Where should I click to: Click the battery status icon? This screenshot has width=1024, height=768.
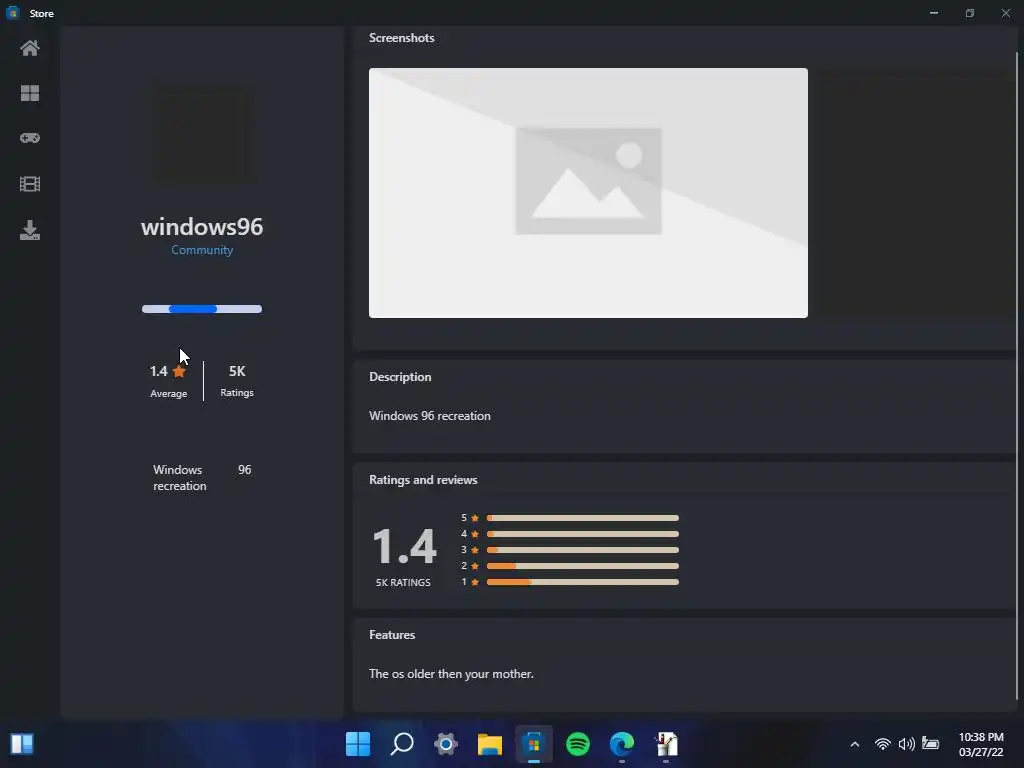point(931,743)
